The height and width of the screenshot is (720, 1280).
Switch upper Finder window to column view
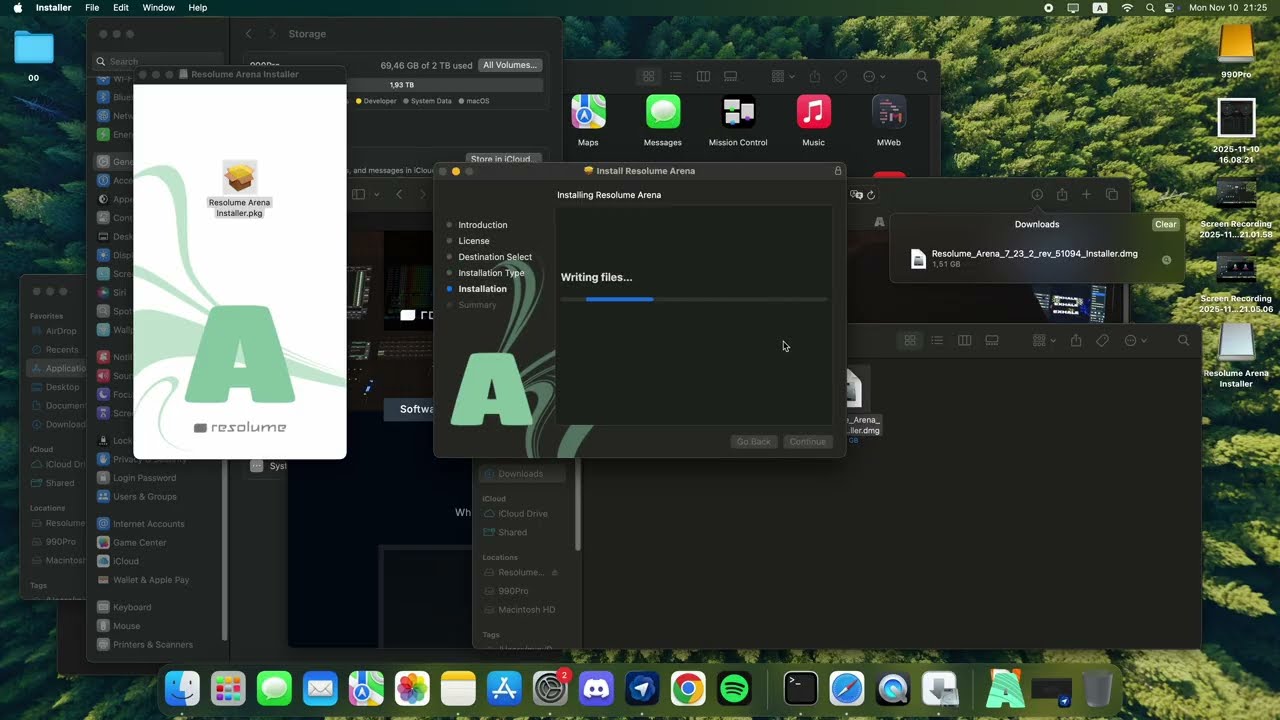(703, 76)
